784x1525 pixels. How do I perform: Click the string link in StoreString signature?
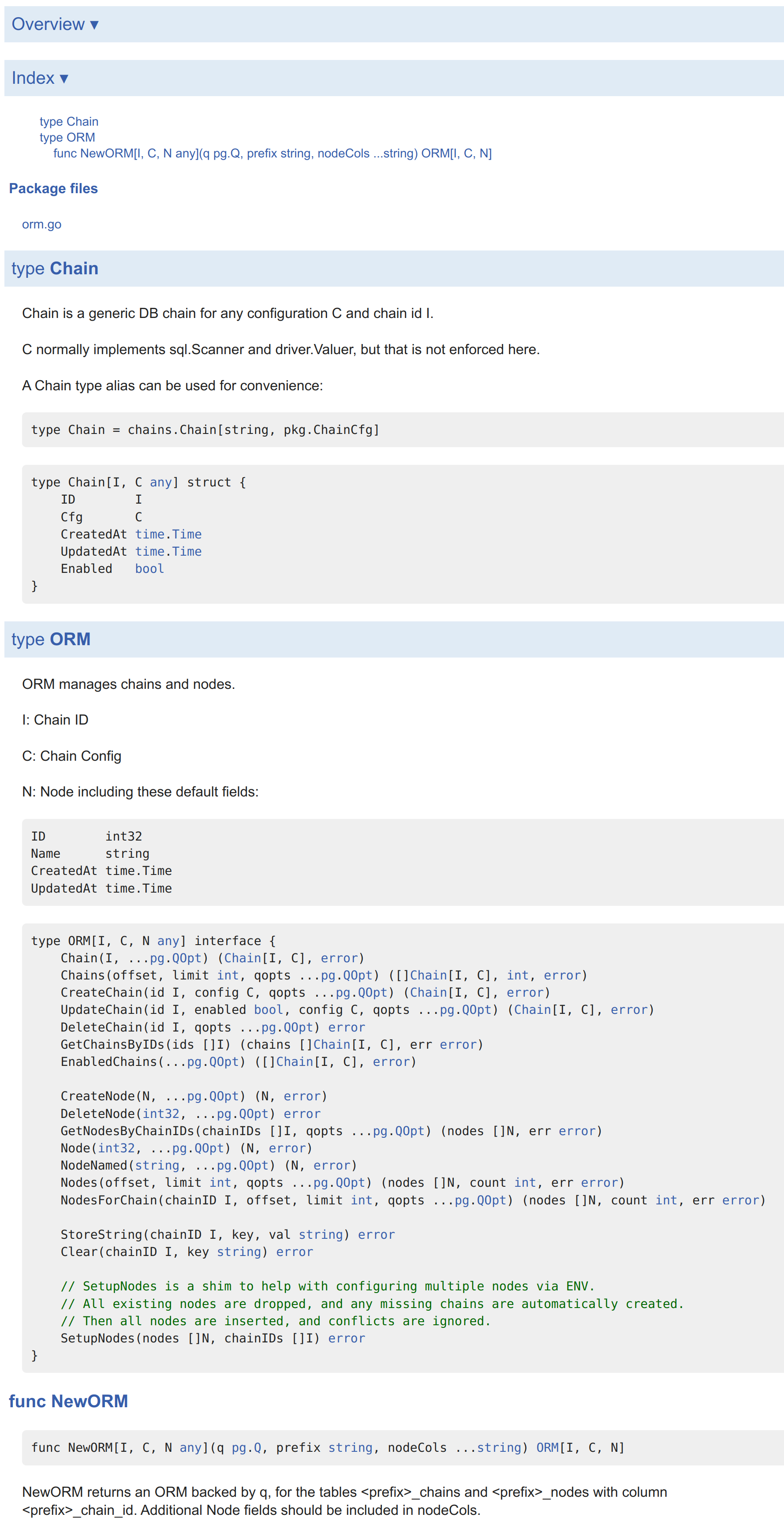pyautogui.click(x=320, y=1234)
